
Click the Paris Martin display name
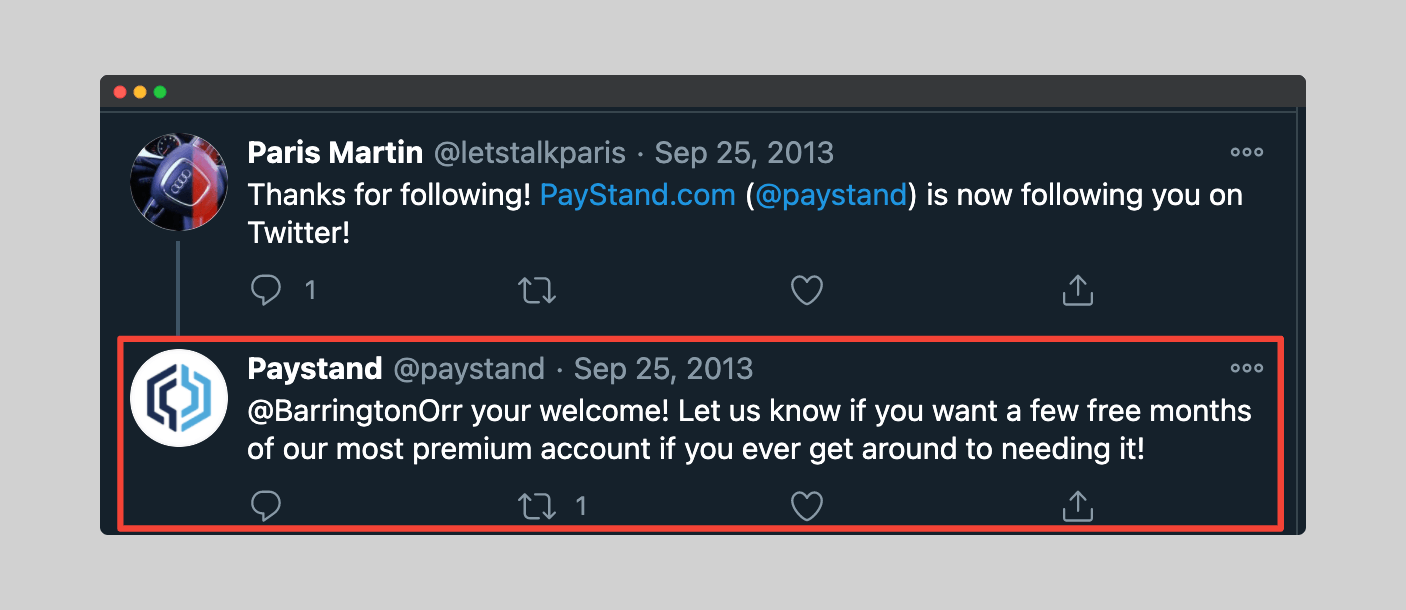[x=335, y=153]
